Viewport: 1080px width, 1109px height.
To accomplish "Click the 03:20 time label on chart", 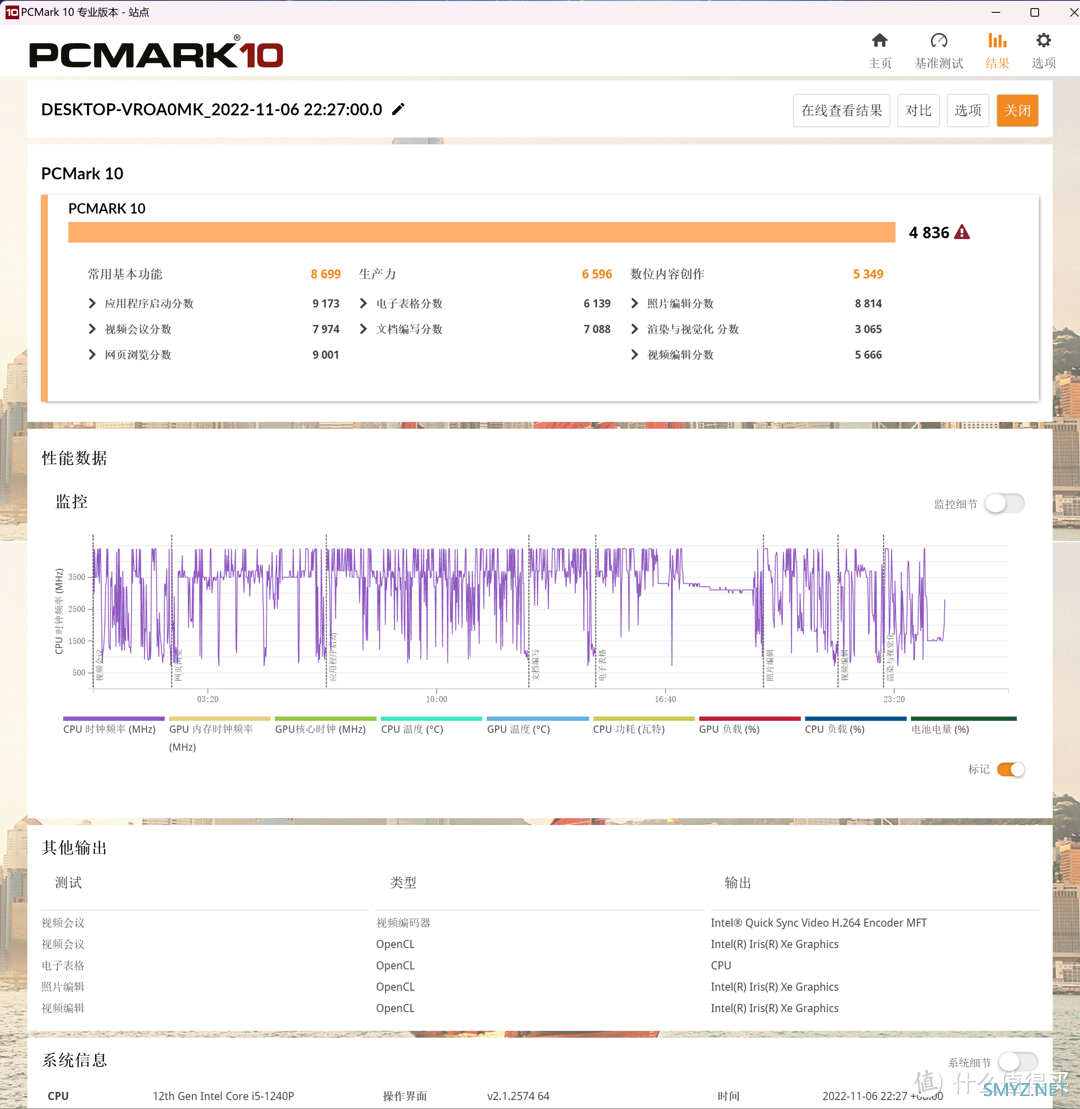I will 207,699.
